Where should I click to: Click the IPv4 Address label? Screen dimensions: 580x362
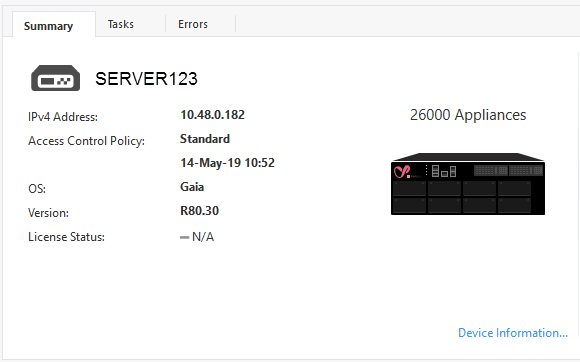63,117
